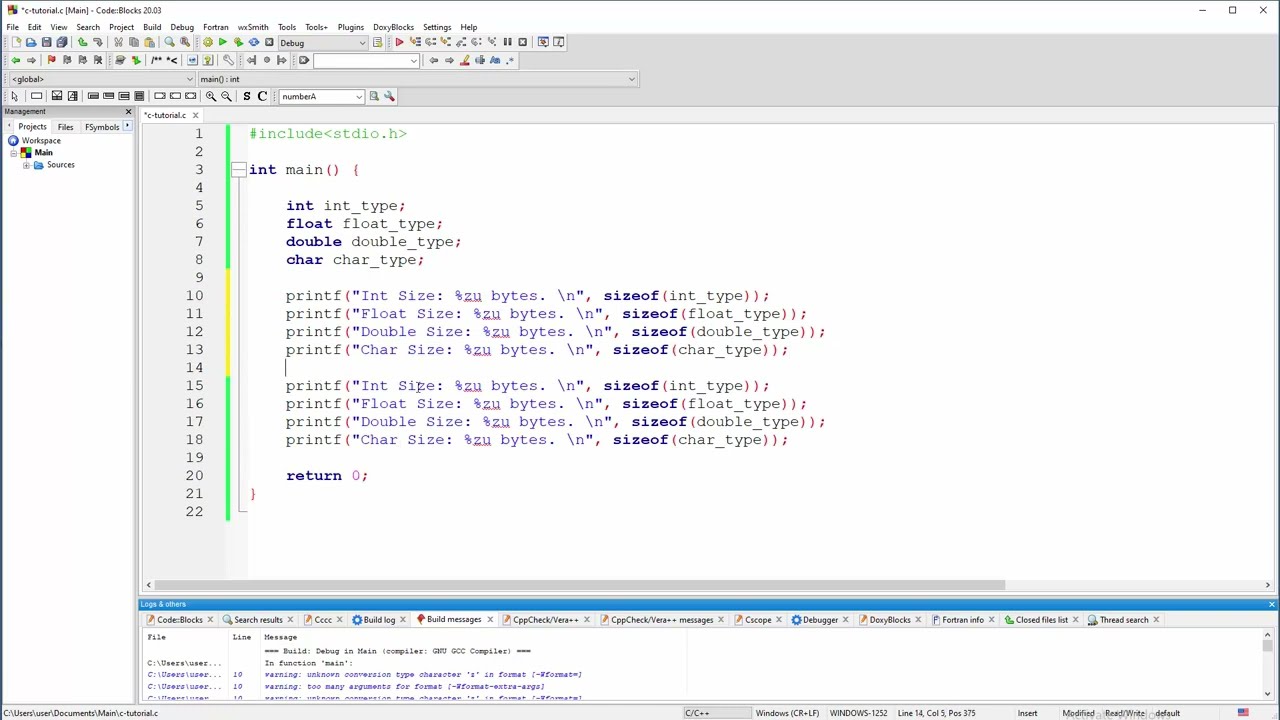Cut selected text with scissors icon
The image size is (1280, 720).
pyautogui.click(x=118, y=42)
